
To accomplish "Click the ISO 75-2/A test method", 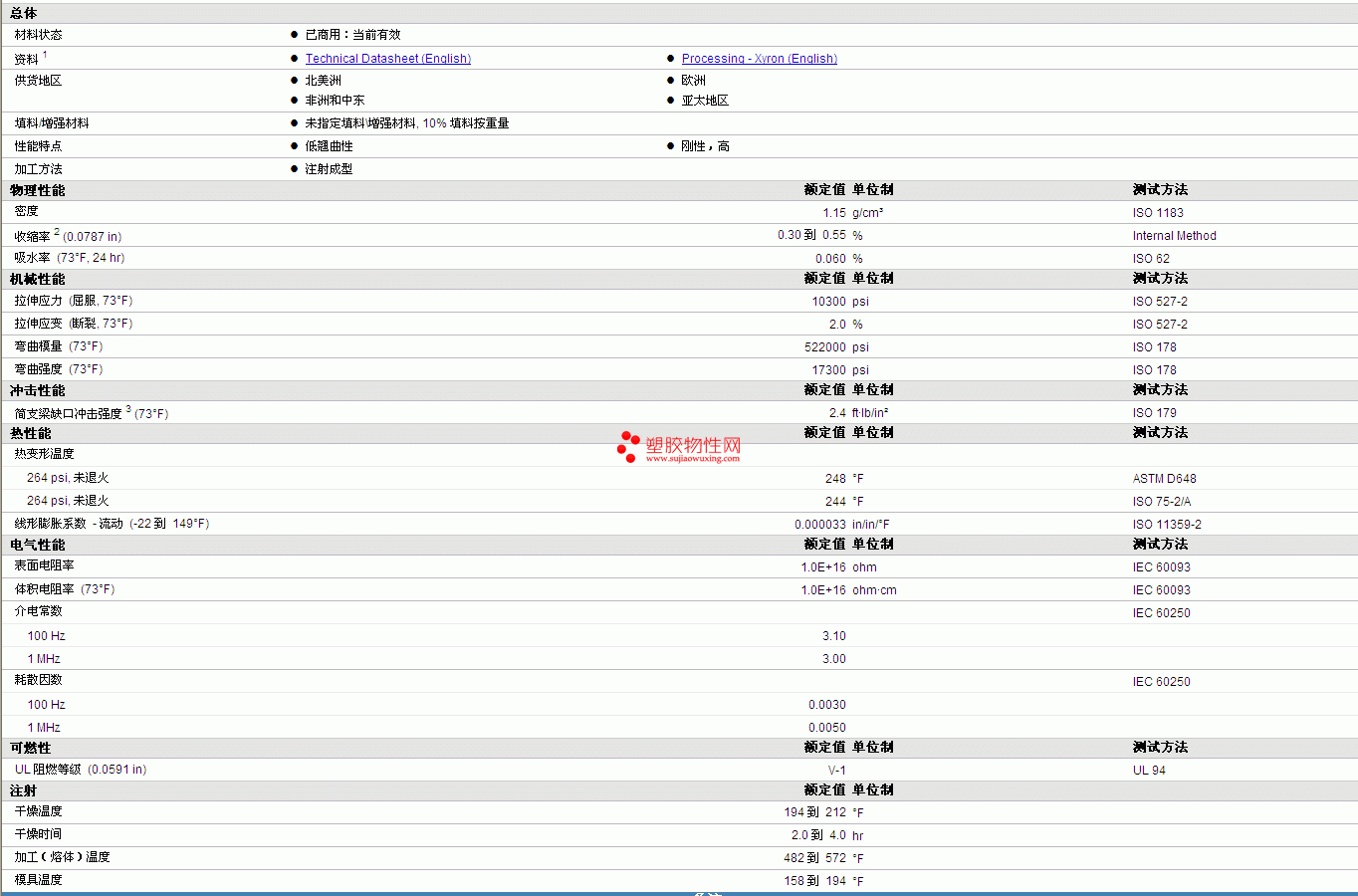I will [1162, 502].
